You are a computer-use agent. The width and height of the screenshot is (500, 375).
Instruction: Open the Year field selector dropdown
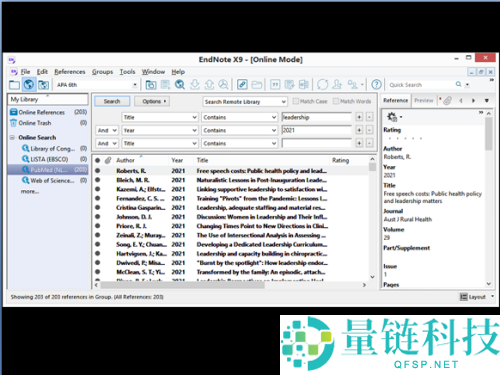[x=160, y=130]
